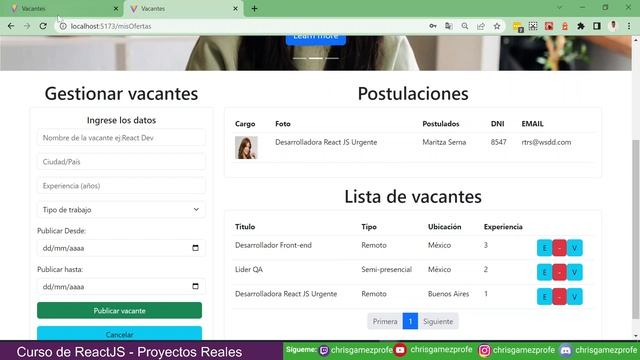The height and width of the screenshot is (360, 640).
Task: Click the address bar URL localhost:5173/misOfertas
Action: 111,26
